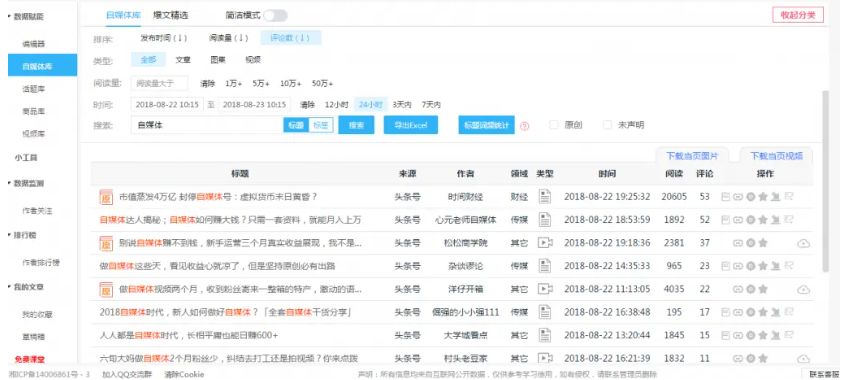The height and width of the screenshot is (380, 842).
Task: Focus search field containing 自媒体
Action: 207,125
